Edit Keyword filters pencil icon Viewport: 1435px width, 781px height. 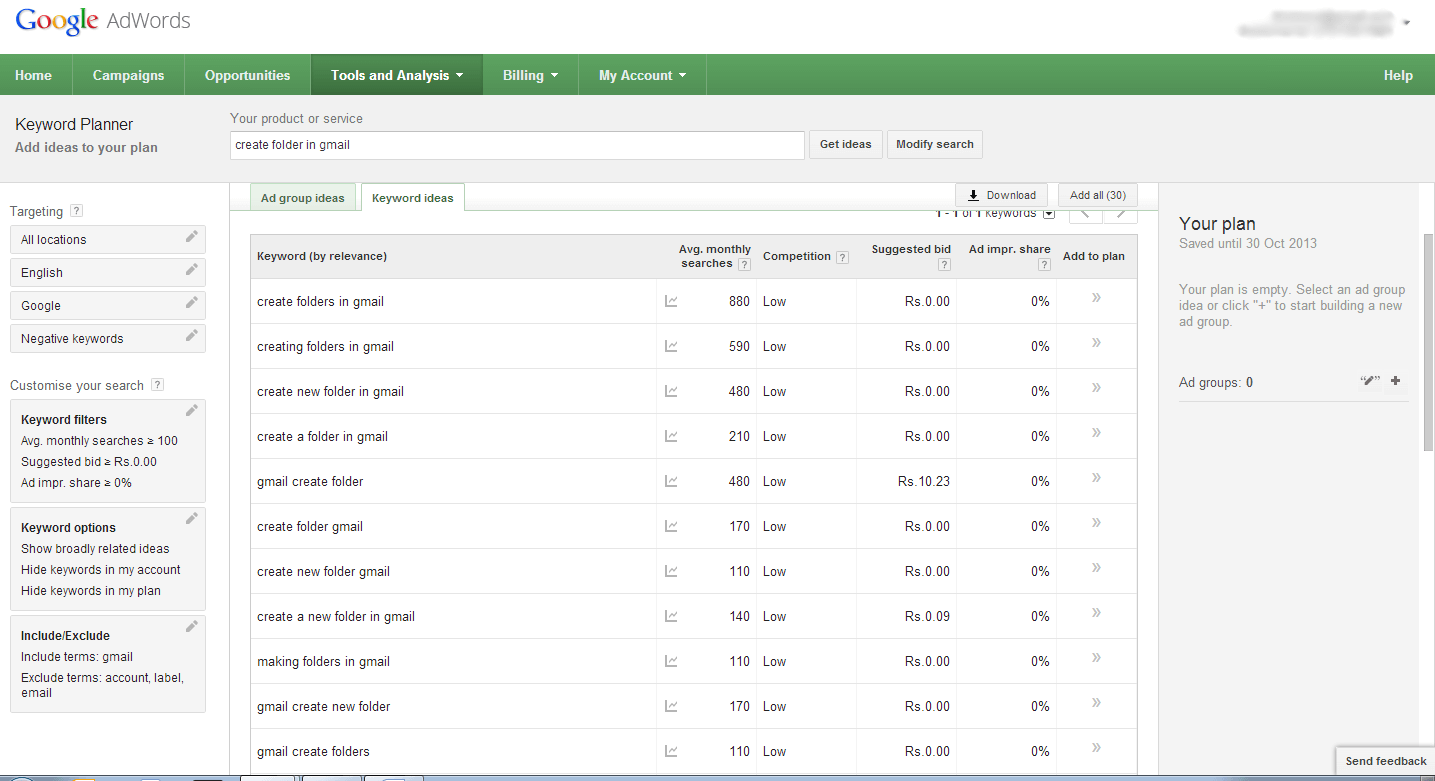pyautogui.click(x=192, y=411)
